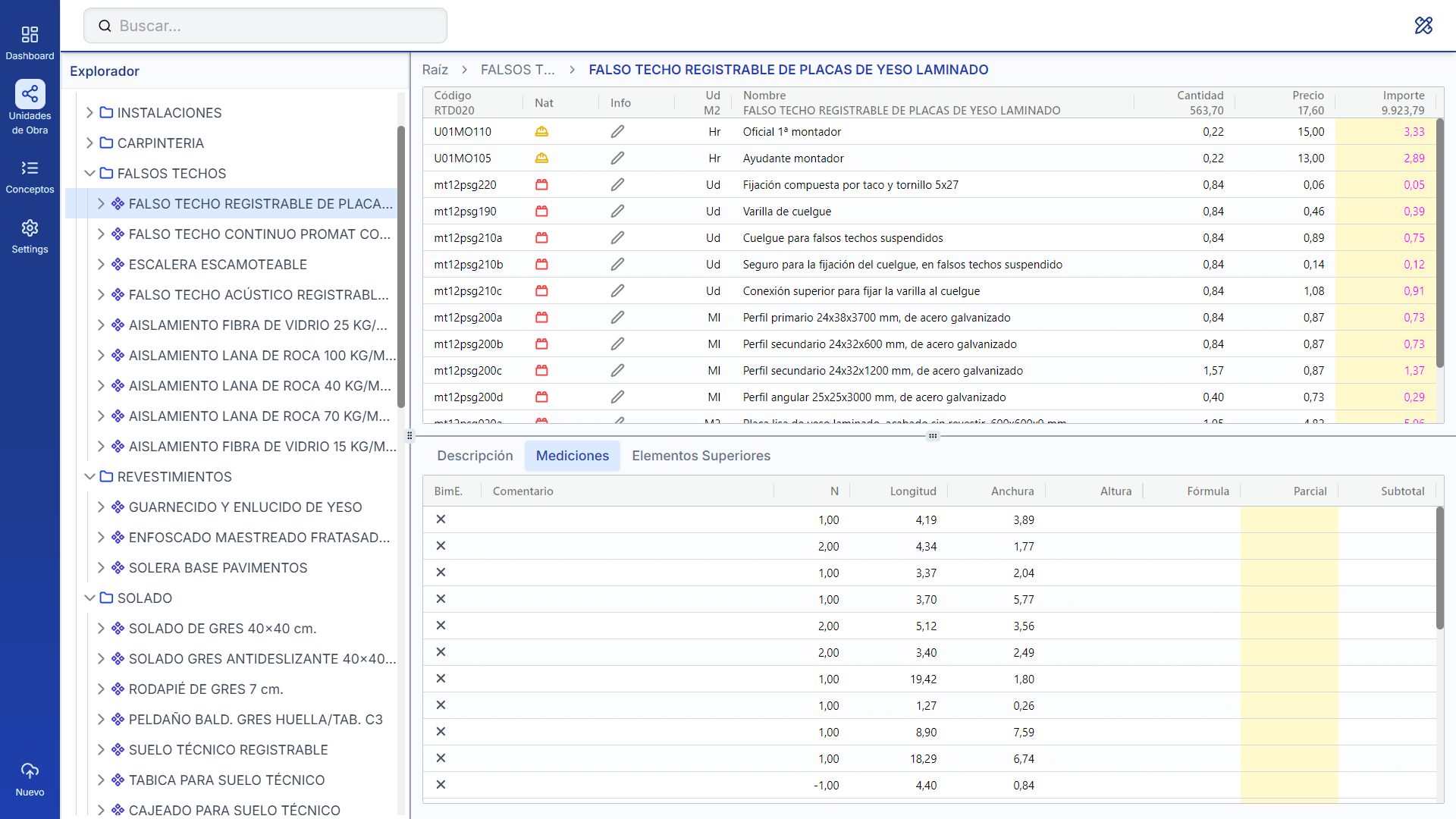Edit Varilla de cuelgue via its pencil icon
Viewport: 1456px width, 819px height.
pos(617,211)
